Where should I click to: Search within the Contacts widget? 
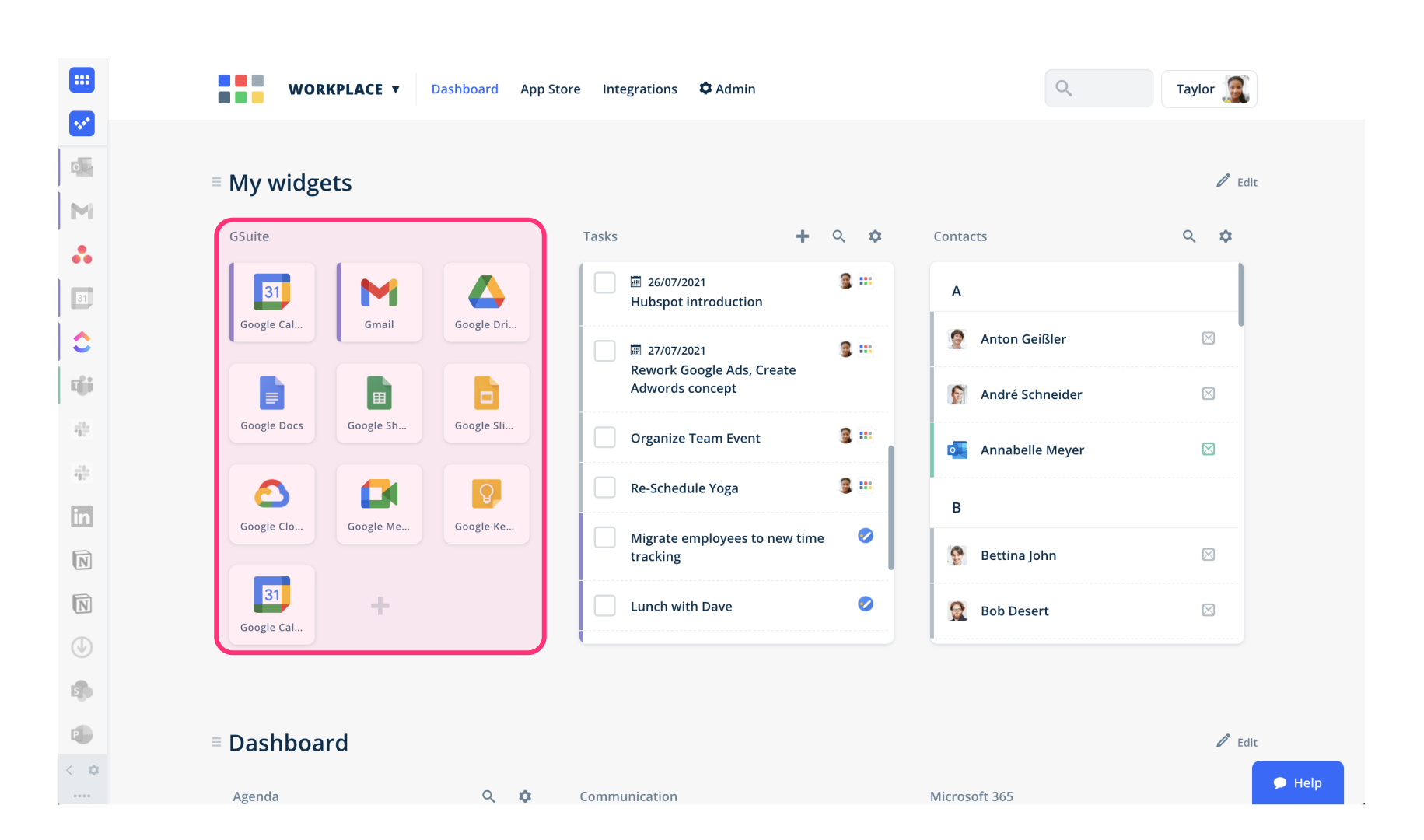click(x=1189, y=236)
